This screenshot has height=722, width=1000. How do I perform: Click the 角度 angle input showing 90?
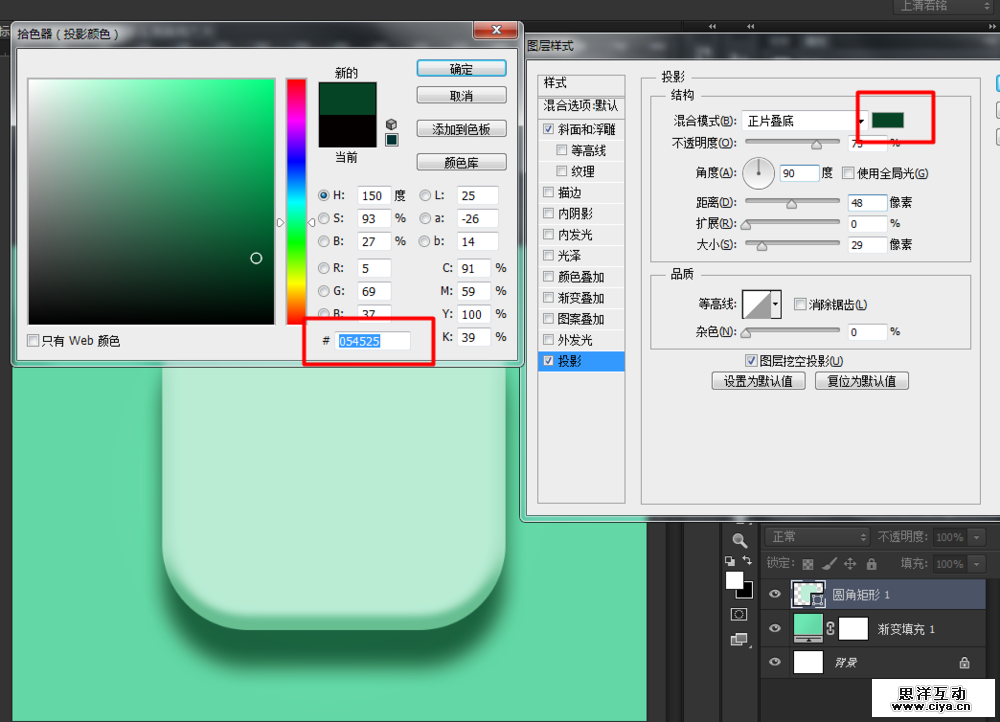point(799,173)
